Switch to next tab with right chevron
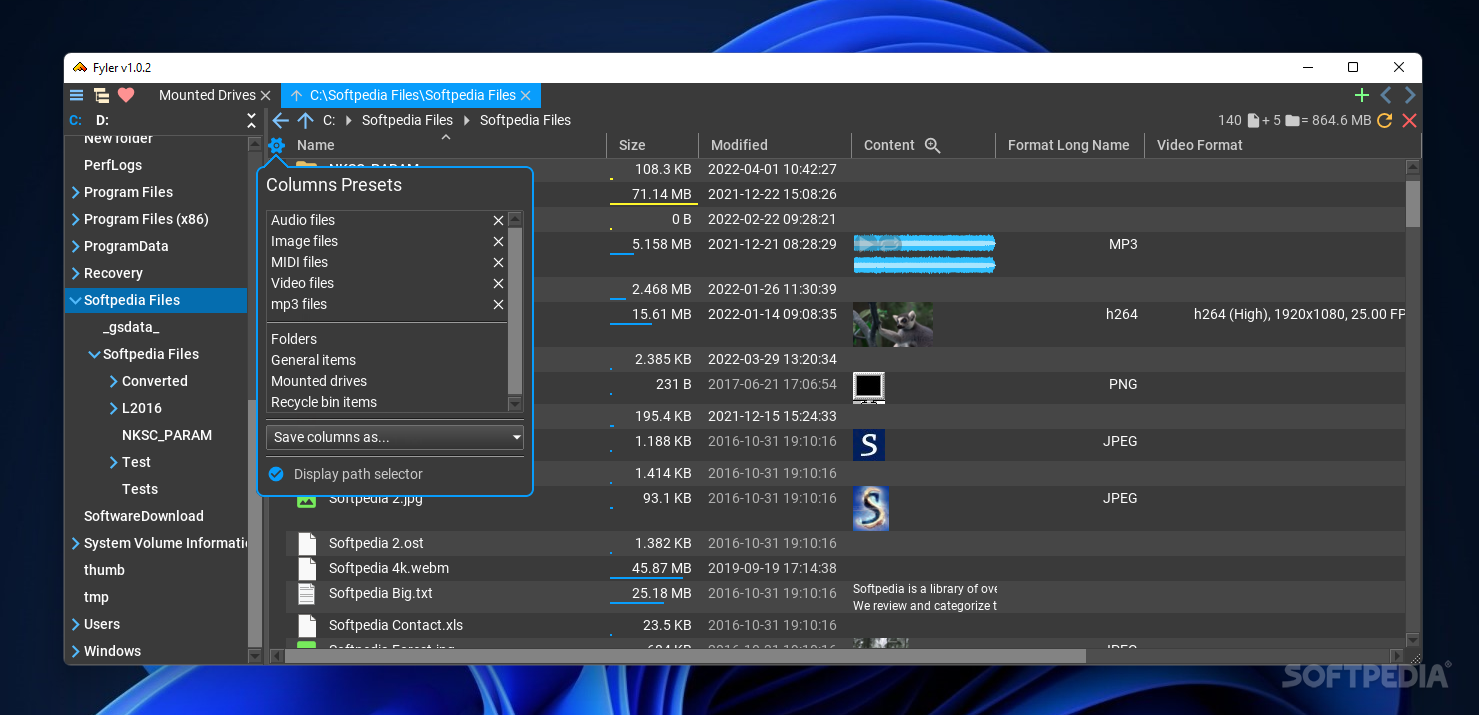Image resolution: width=1479 pixels, height=715 pixels. coord(1410,95)
